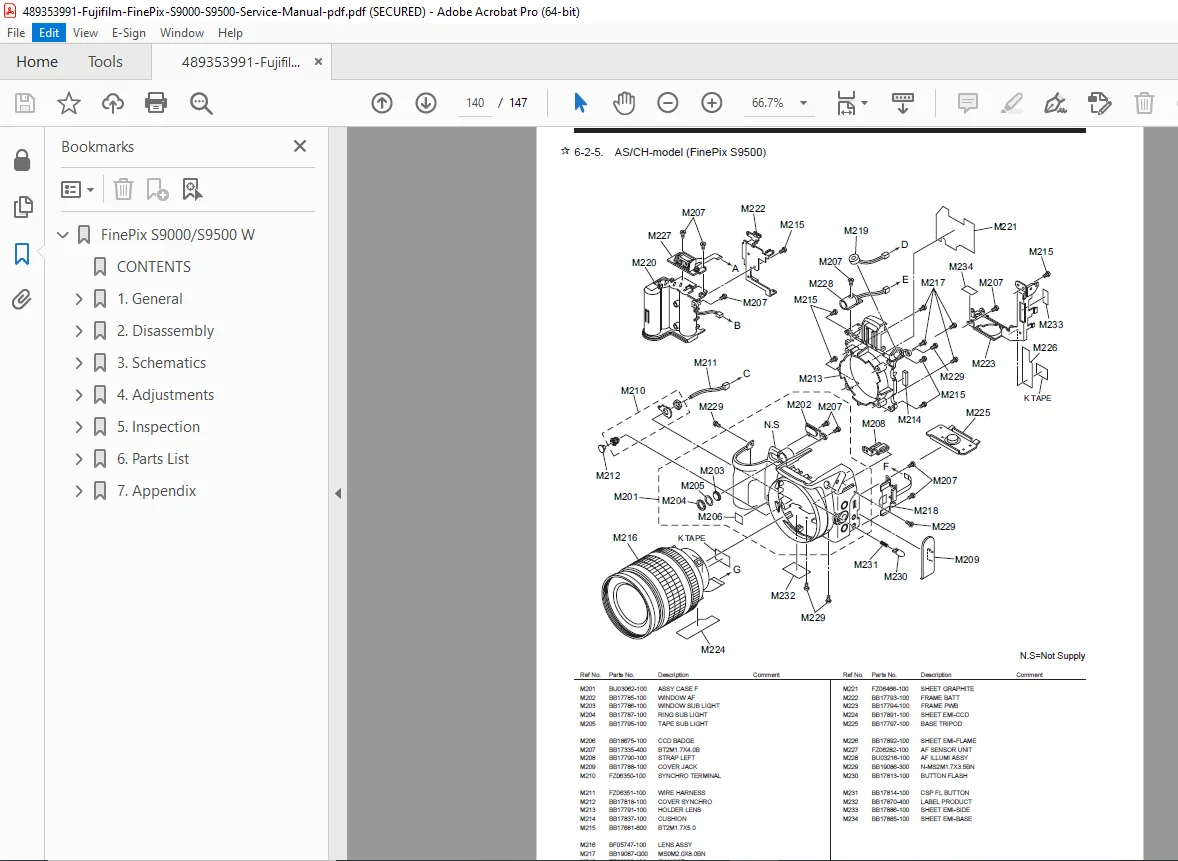Expand the 2. Disassembly bookmark
Viewport: 1178px width, 861px height.
click(79, 331)
